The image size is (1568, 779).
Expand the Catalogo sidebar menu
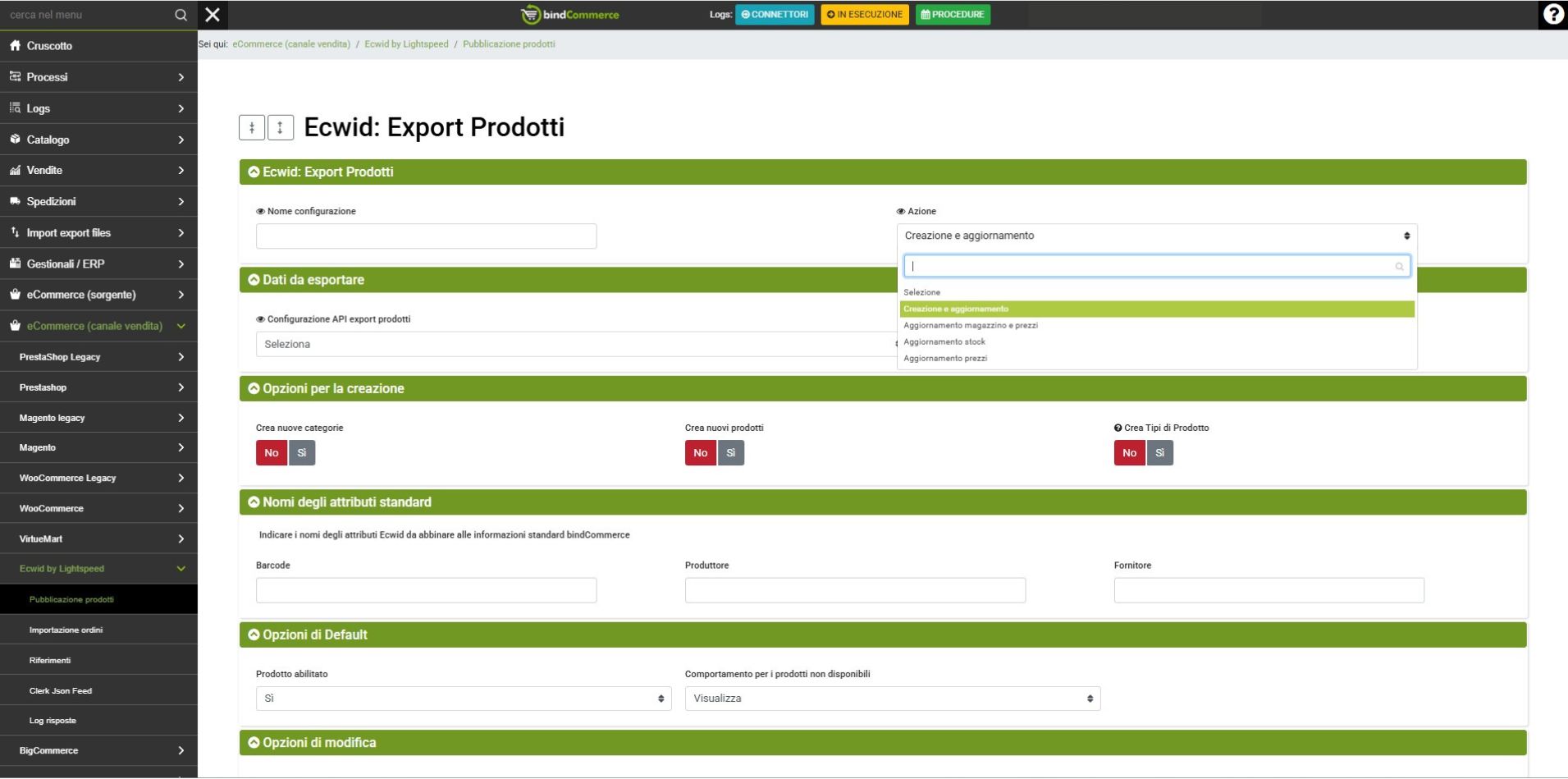click(x=98, y=140)
